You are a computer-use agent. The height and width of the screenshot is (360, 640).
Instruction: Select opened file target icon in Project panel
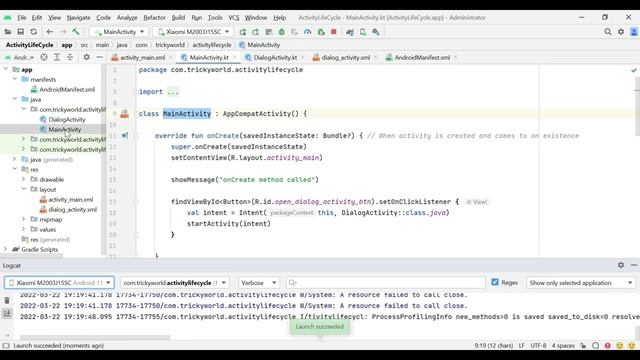click(x=44, y=58)
